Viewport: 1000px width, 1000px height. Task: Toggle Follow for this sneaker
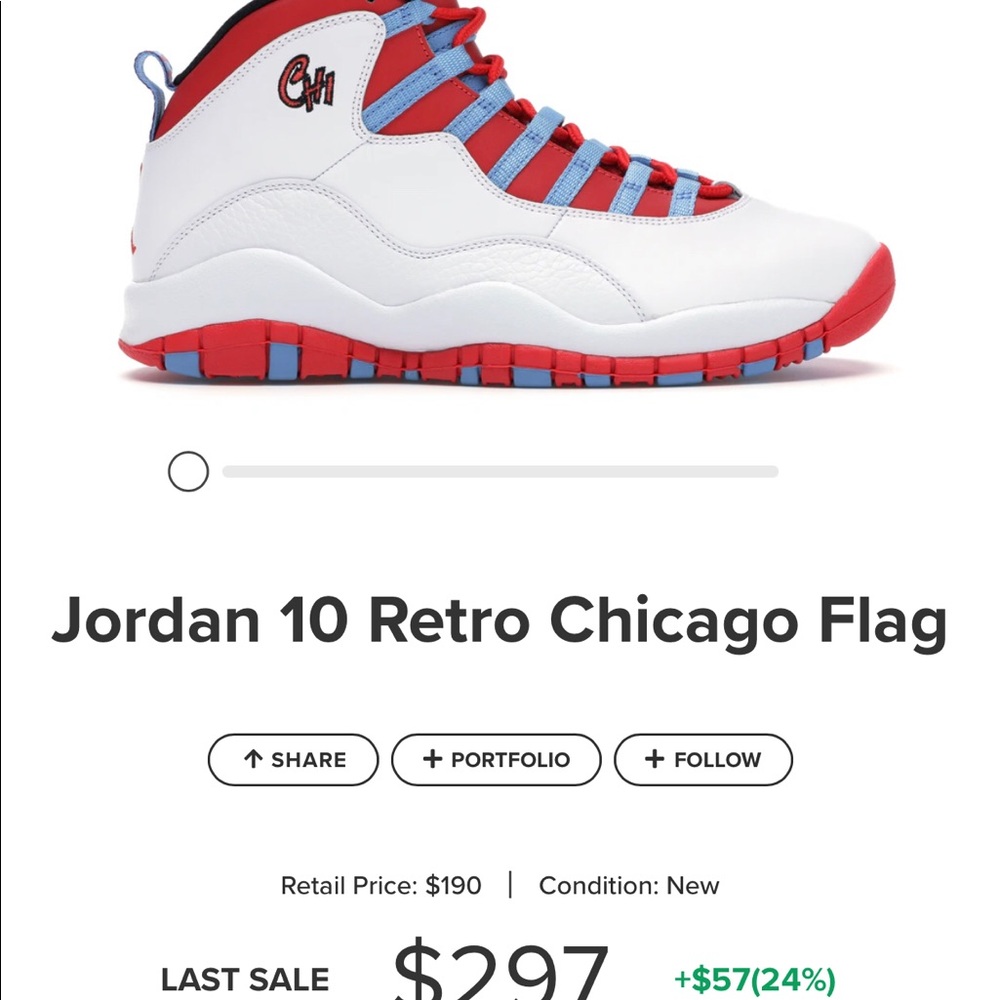tap(702, 759)
